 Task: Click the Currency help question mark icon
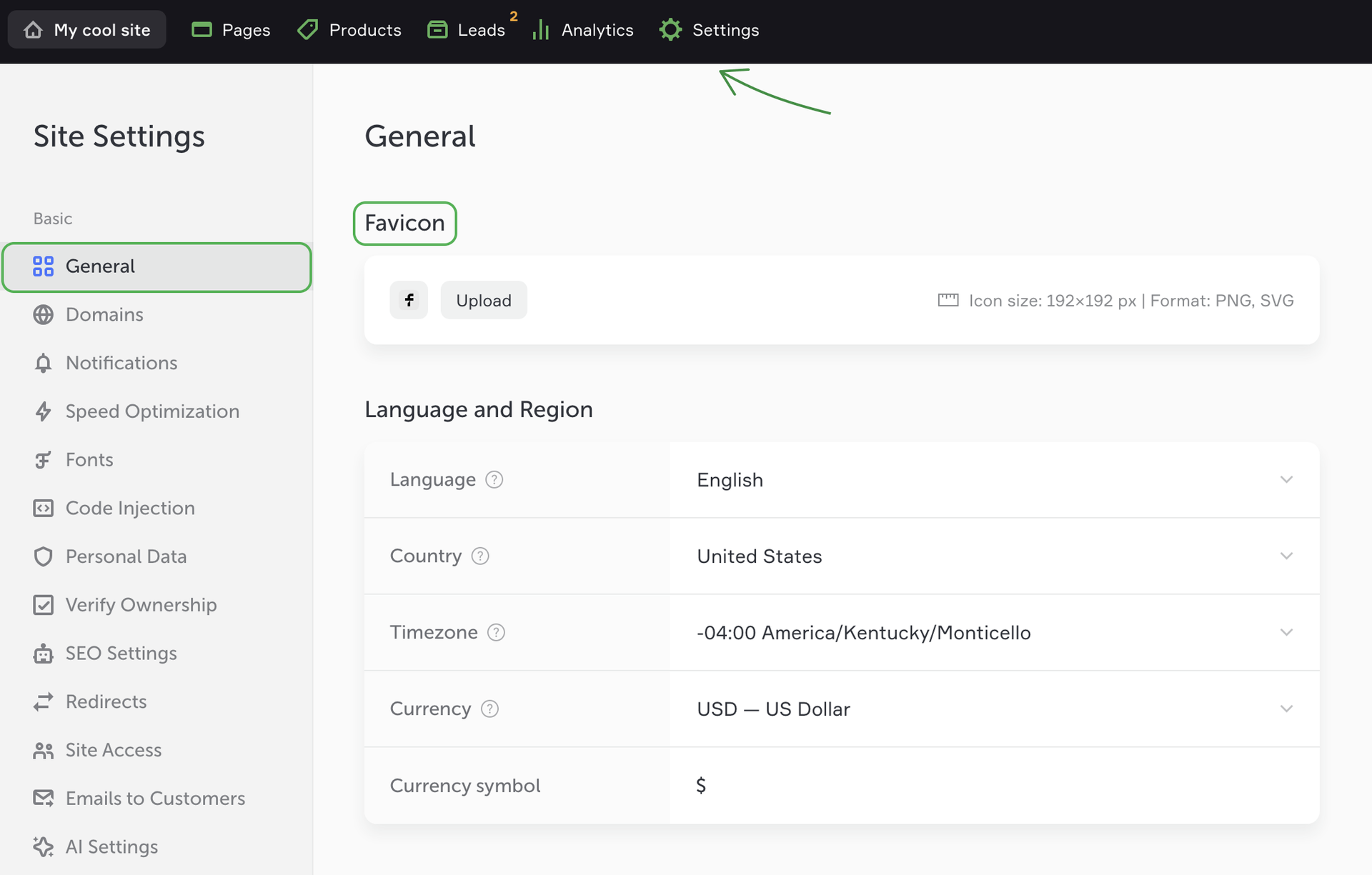[489, 709]
